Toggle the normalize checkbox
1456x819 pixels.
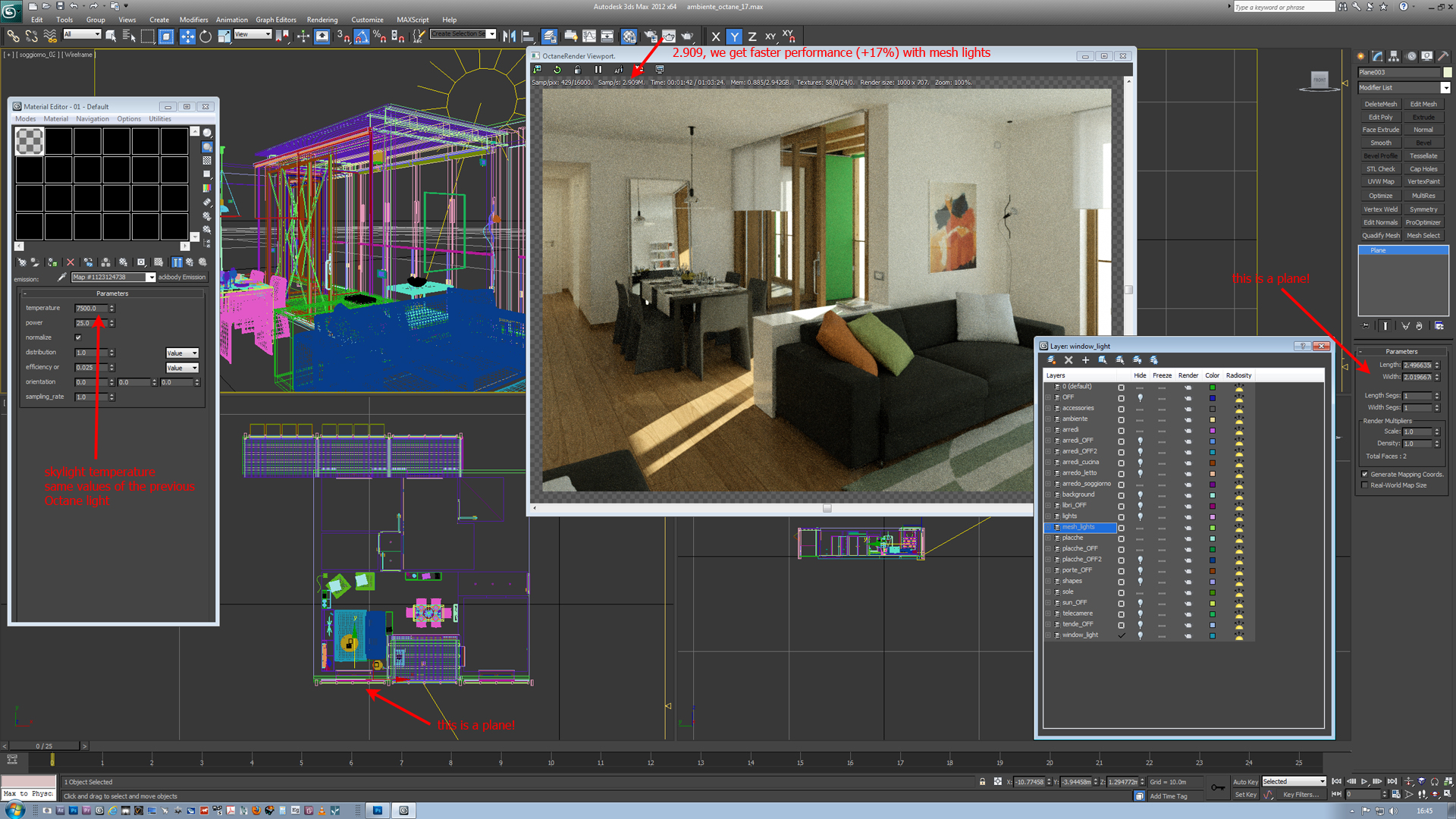pyautogui.click(x=78, y=337)
